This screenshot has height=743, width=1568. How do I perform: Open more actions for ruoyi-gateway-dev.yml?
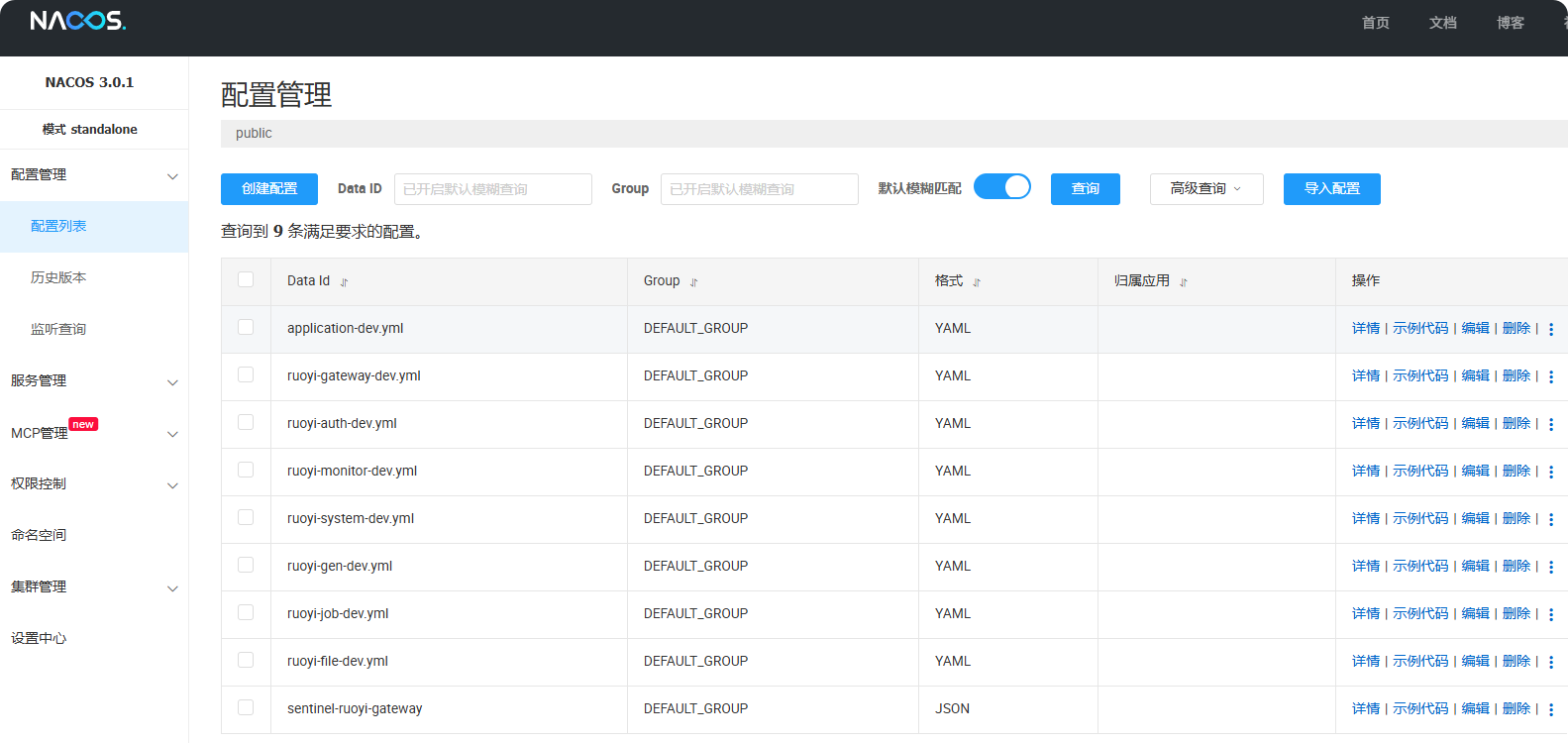1551,376
